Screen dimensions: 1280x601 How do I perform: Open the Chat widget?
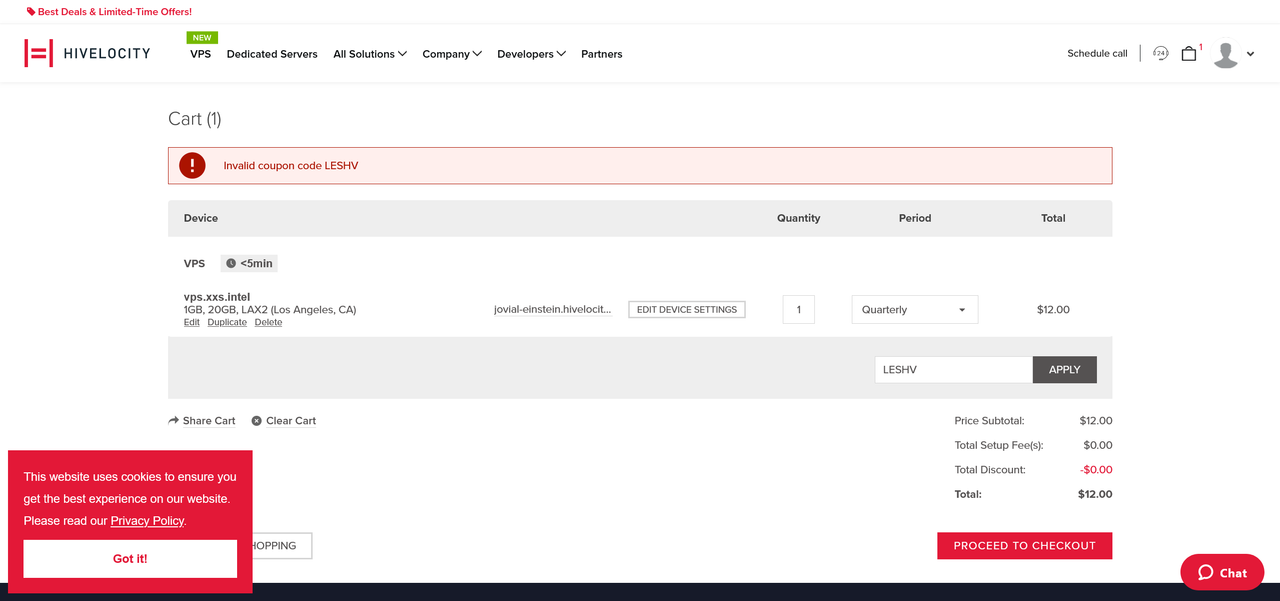tap(1223, 572)
